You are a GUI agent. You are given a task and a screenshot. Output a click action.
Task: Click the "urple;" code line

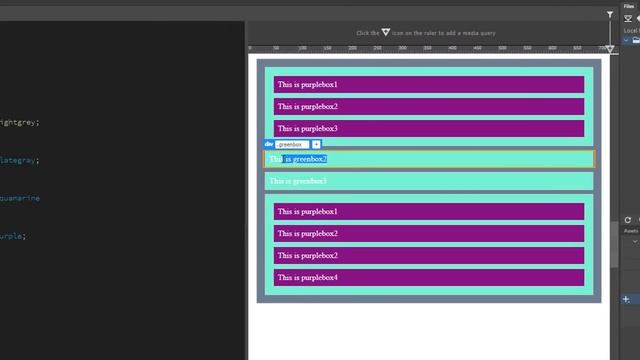13,236
